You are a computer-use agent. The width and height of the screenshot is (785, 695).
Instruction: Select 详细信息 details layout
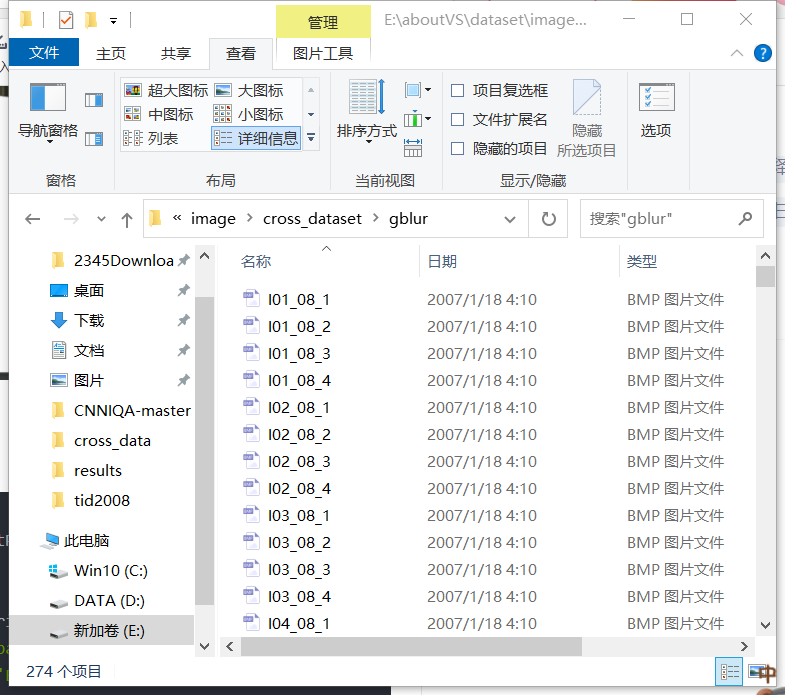(256, 138)
